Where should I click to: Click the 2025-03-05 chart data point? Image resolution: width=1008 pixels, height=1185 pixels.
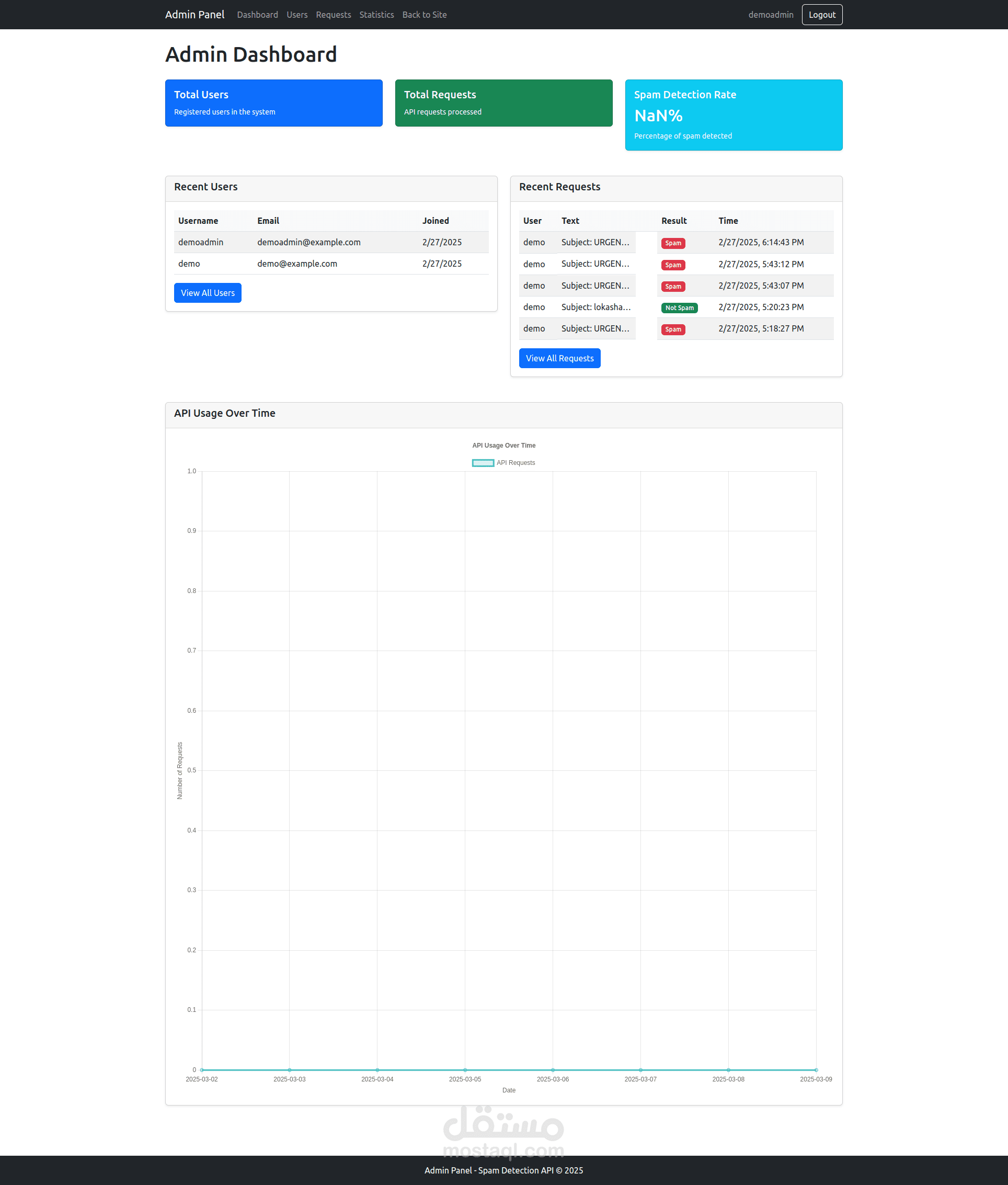(465, 1069)
